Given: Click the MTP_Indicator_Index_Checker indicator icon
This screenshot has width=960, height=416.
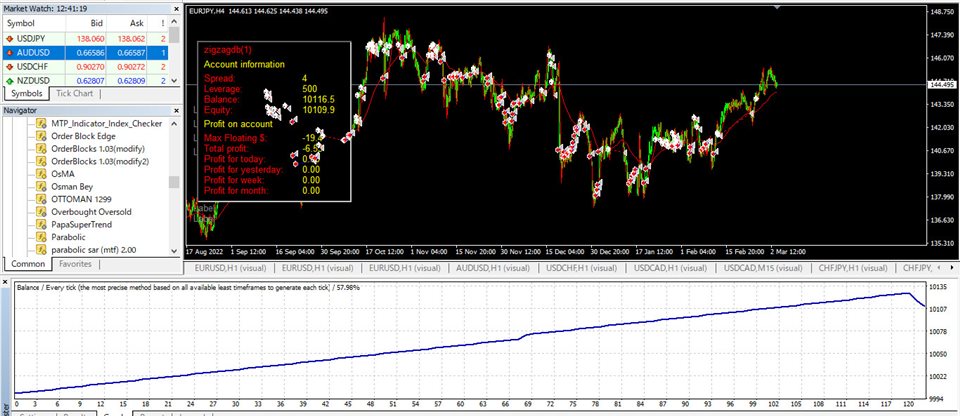Looking at the screenshot, I should [42, 123].
